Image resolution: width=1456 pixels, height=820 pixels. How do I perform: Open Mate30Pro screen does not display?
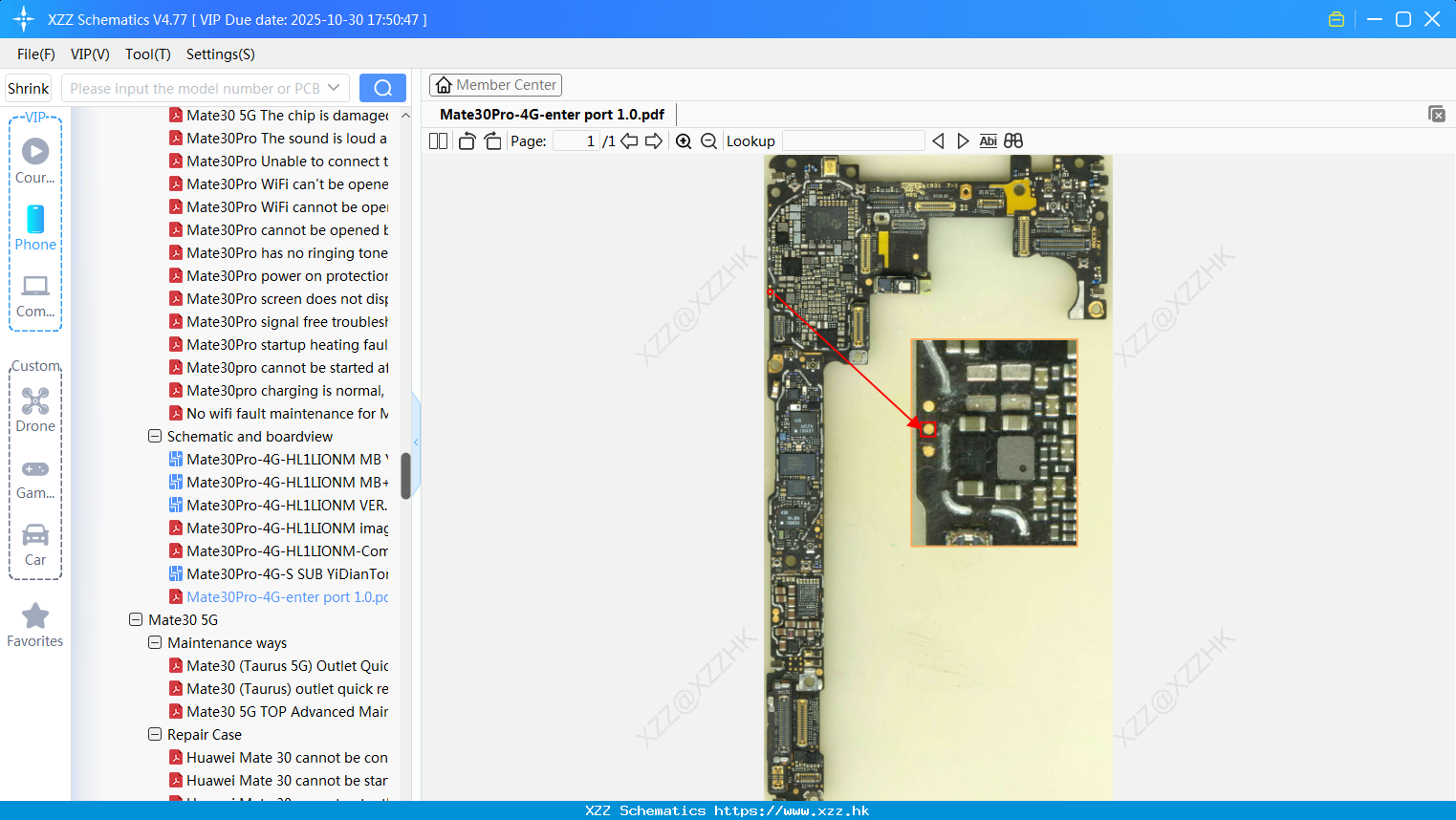[x=278, y=299]
